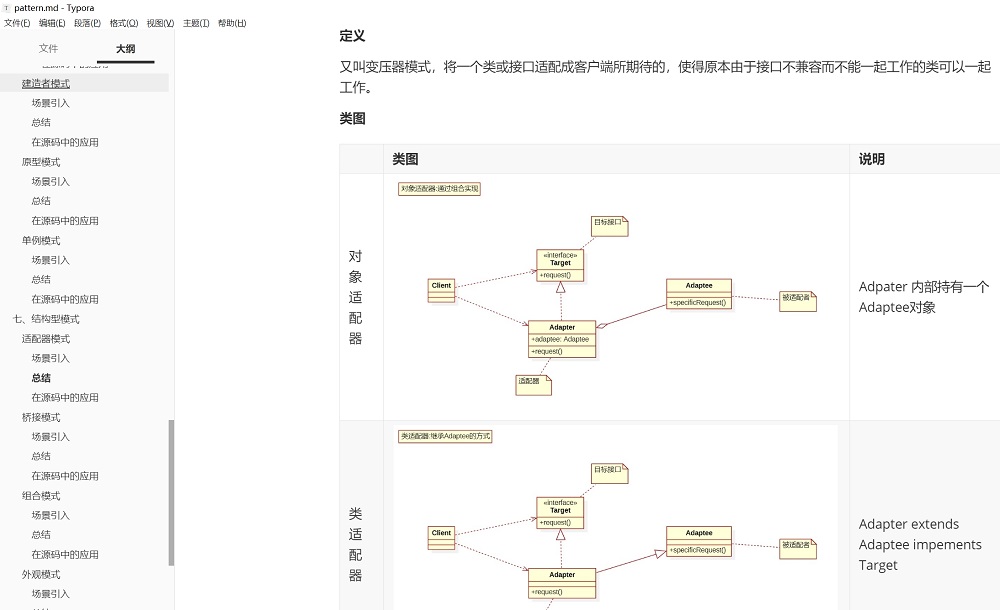Jump to 七、结构型模式 in the outline
Image resolution: width=1000 pixels, height=610 pixels.
(46, 319)
